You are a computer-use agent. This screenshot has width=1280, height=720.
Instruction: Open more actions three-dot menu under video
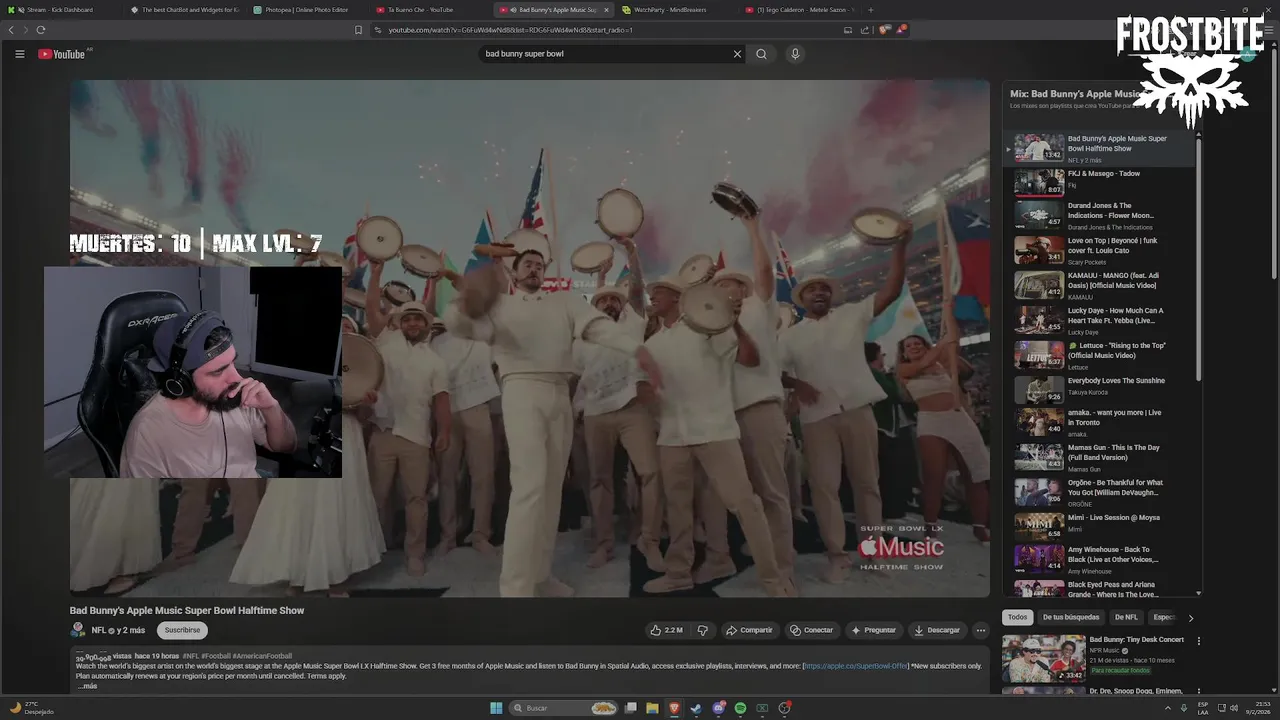pos(981,630)
